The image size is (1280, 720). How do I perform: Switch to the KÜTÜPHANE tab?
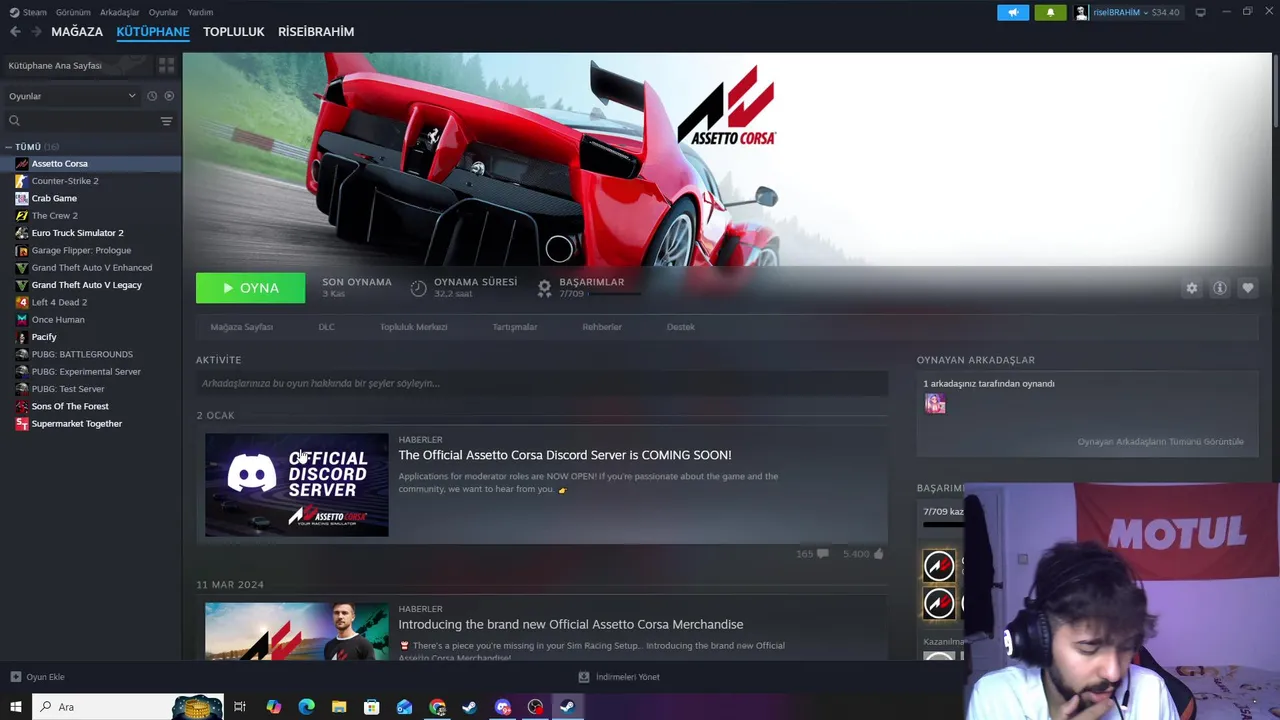click(x=153, y=32)
